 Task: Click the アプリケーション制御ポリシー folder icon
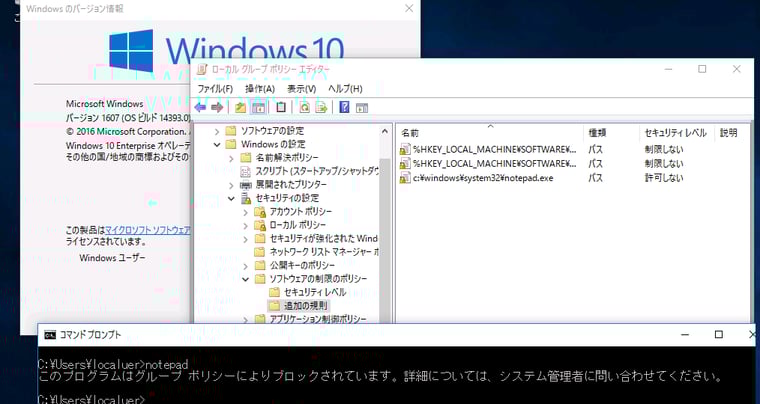[260, 319]
